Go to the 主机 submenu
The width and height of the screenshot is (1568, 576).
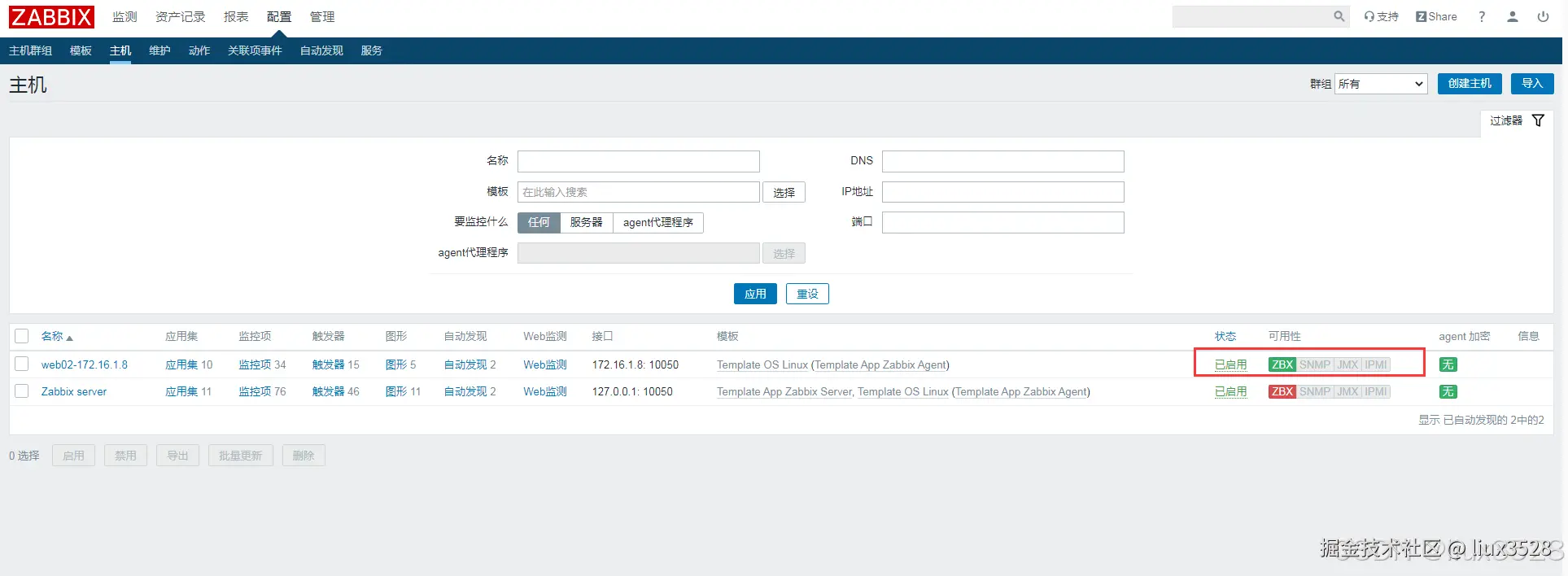(120, 50)
